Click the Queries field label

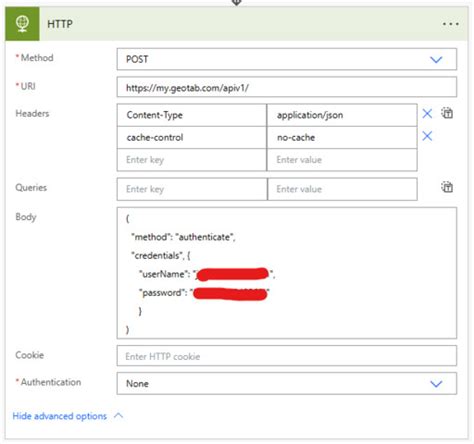31,187
